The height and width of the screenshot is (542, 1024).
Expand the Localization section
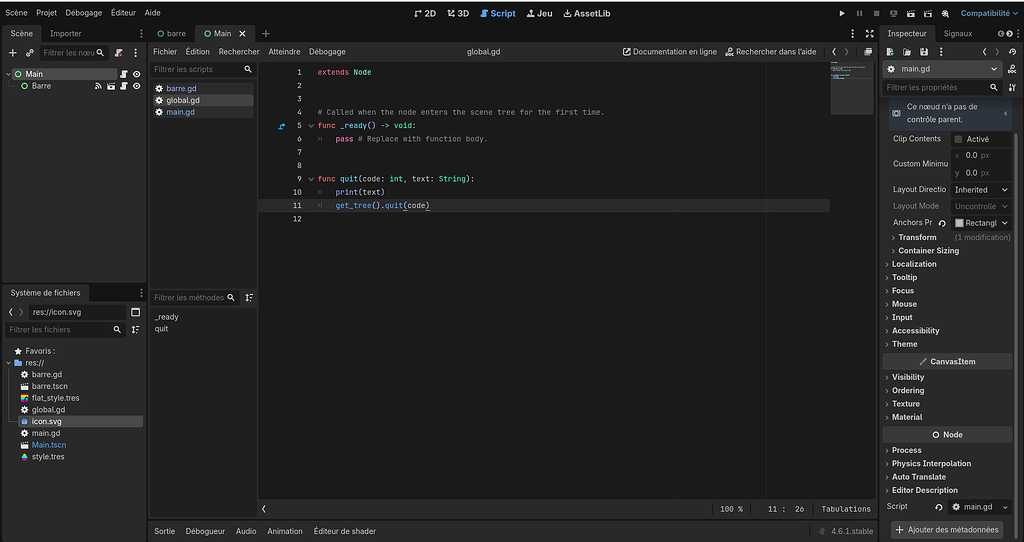pyautogui.click(x=914, y=264)
